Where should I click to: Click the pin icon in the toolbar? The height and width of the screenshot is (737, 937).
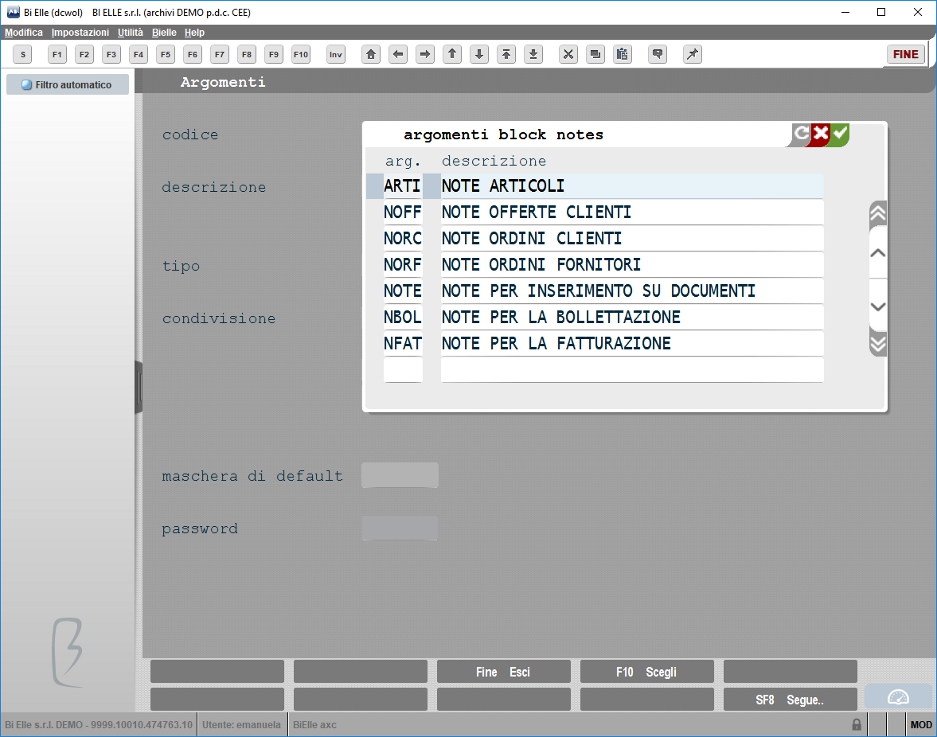(692, 54)
